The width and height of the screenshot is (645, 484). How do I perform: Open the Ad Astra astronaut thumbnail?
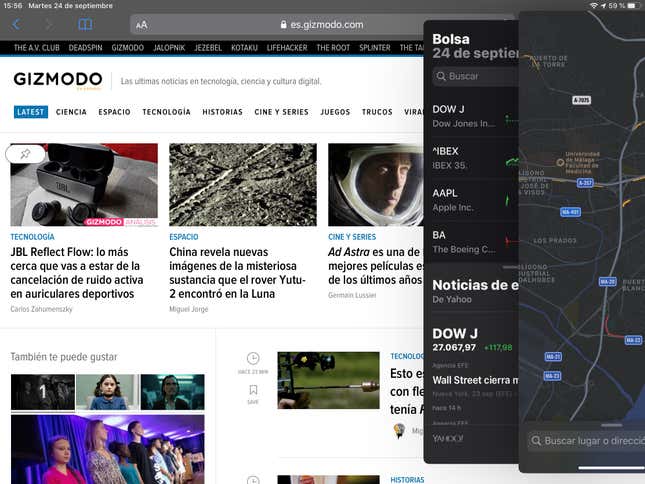(x=376, y=185)
